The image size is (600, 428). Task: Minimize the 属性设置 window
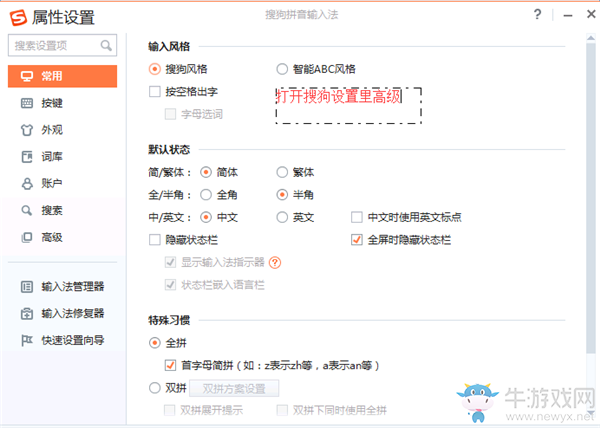click(x=568, y=15)
